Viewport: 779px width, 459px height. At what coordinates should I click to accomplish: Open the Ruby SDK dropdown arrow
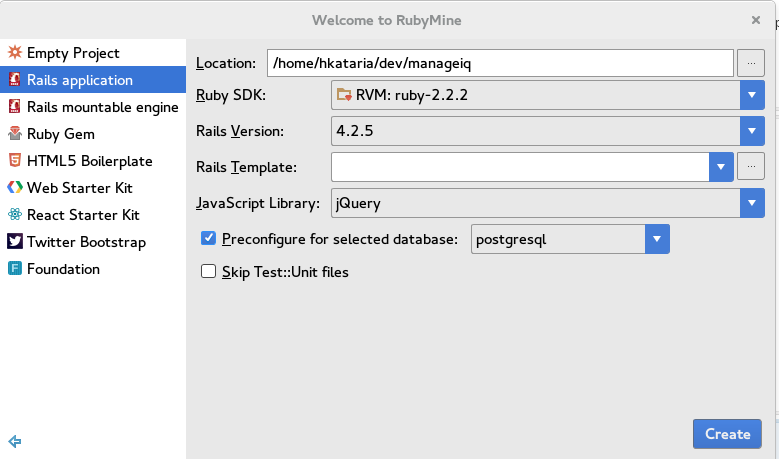coord(752,95)
